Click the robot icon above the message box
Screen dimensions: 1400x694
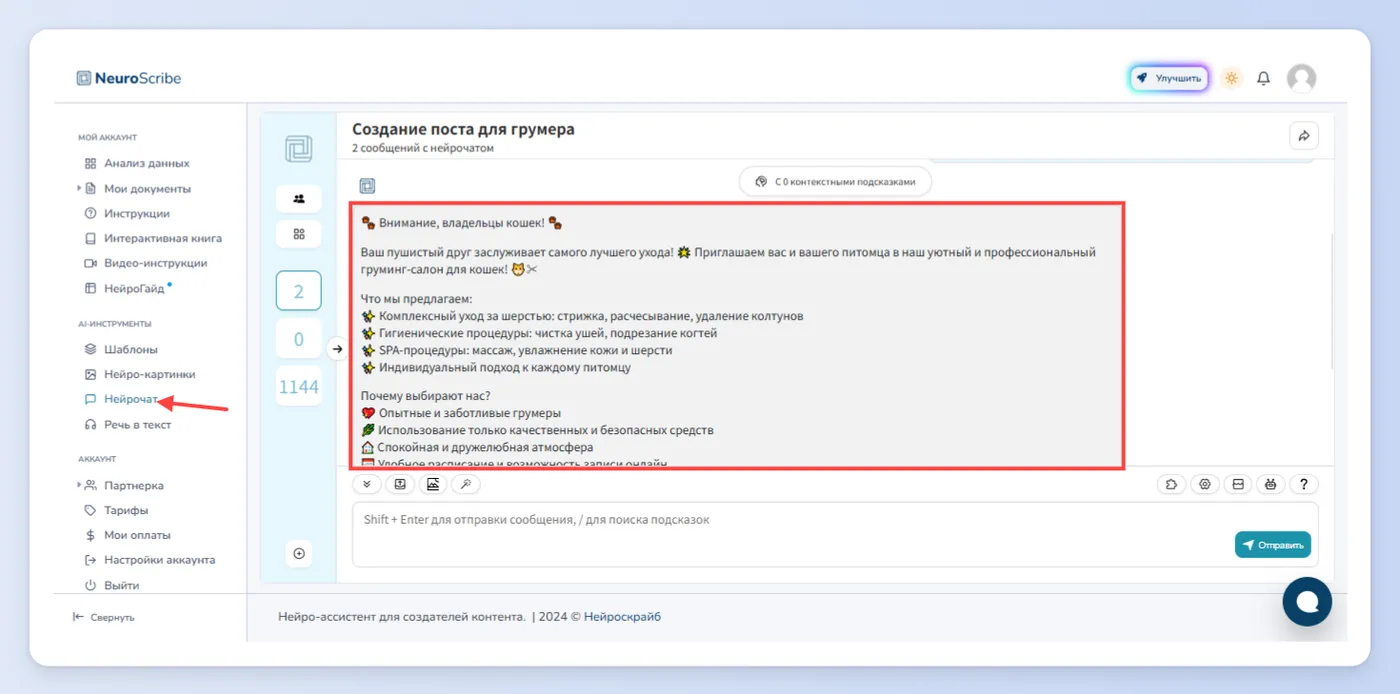[x=1271, y=484]
